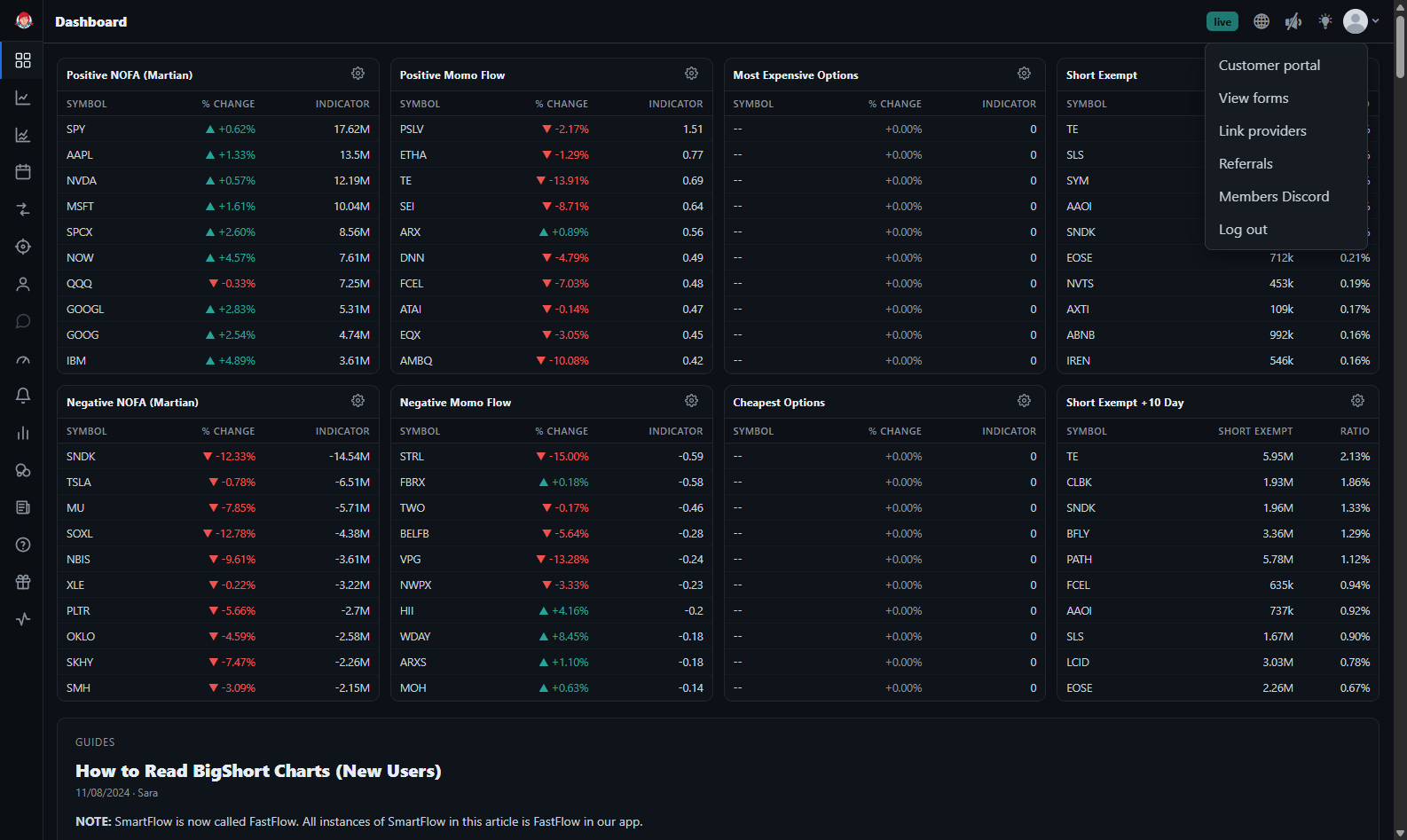Open the gauge speedometer sidebar icon
The image size is (1407, 840).
click(x=23, y=358)
